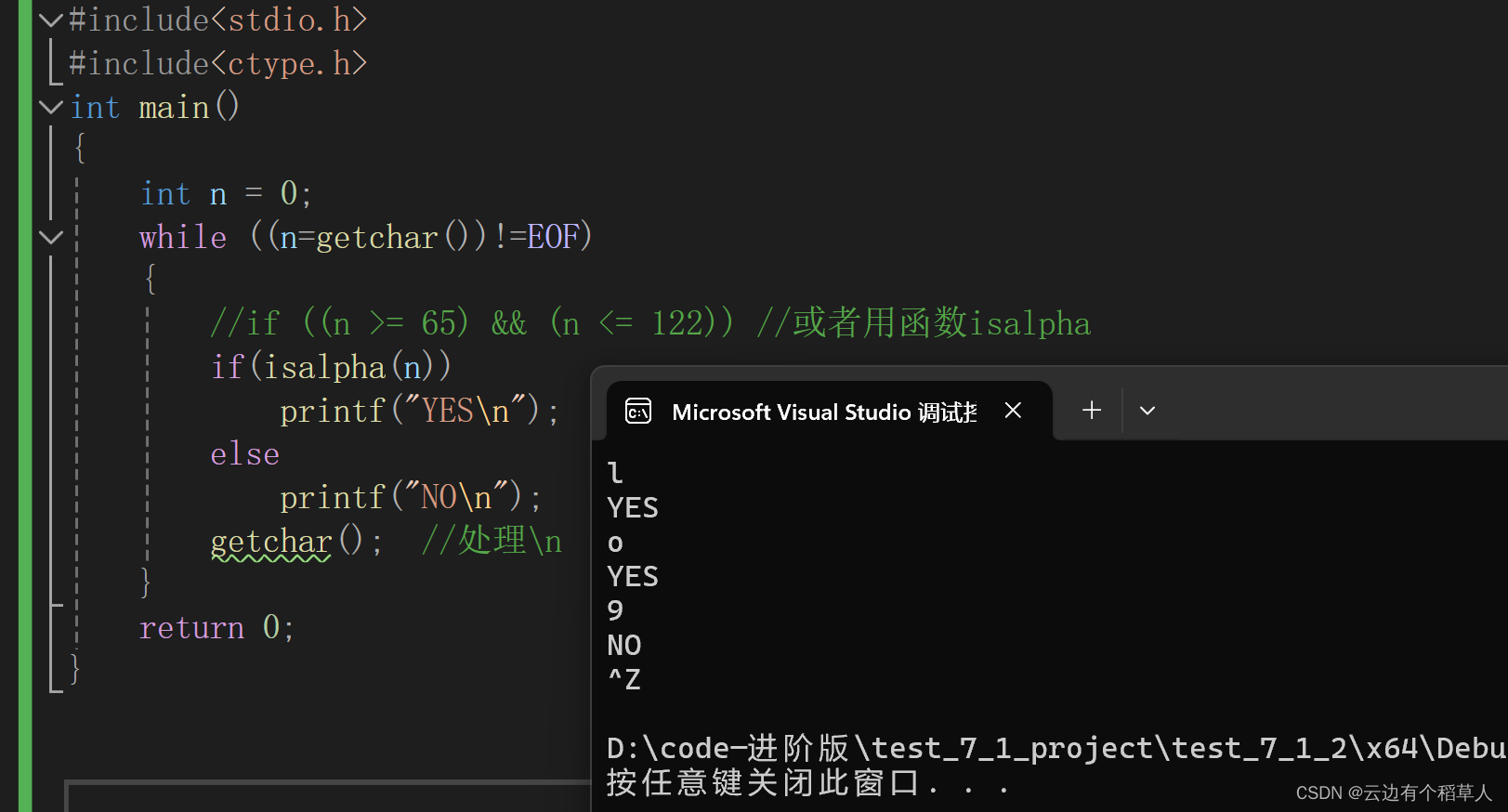Close the Microsoft Visual Studio debug tab
Image resolution: width=1508 pixels, height=812 pixels.
pyautogui.click(x=1013, y=411)
